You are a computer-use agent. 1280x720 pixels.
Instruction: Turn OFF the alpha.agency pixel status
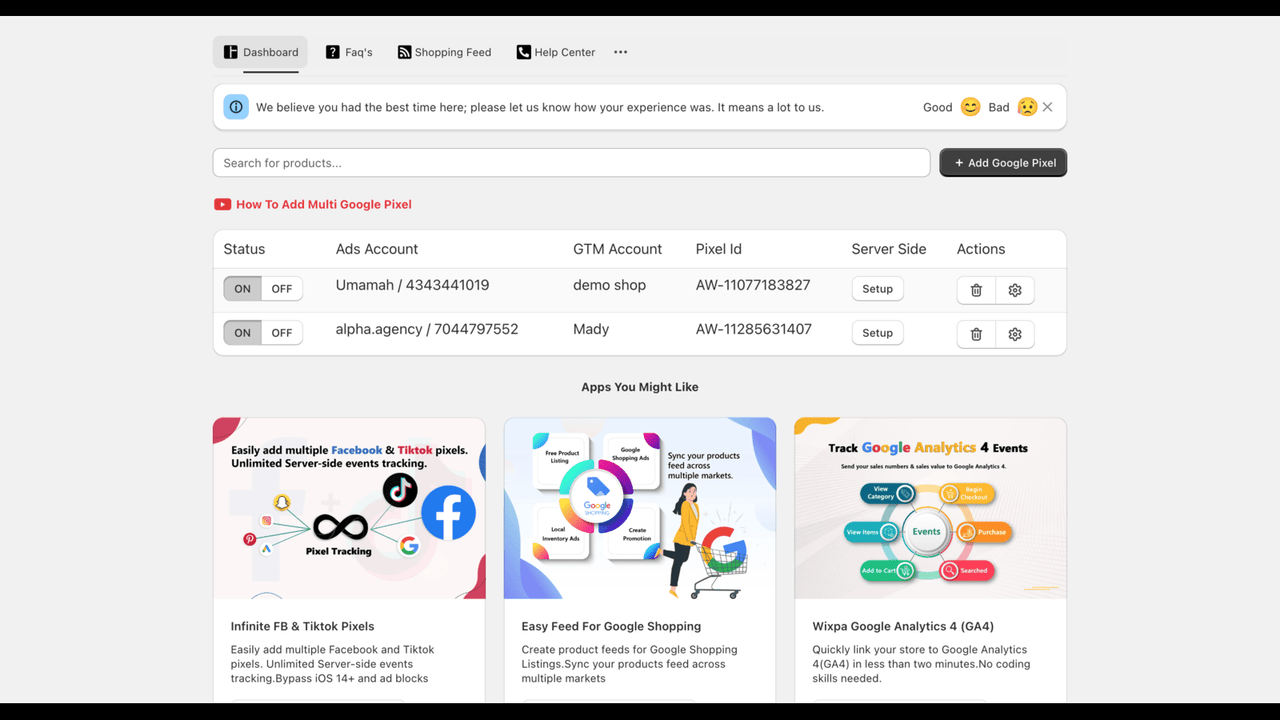click(282, 333)
